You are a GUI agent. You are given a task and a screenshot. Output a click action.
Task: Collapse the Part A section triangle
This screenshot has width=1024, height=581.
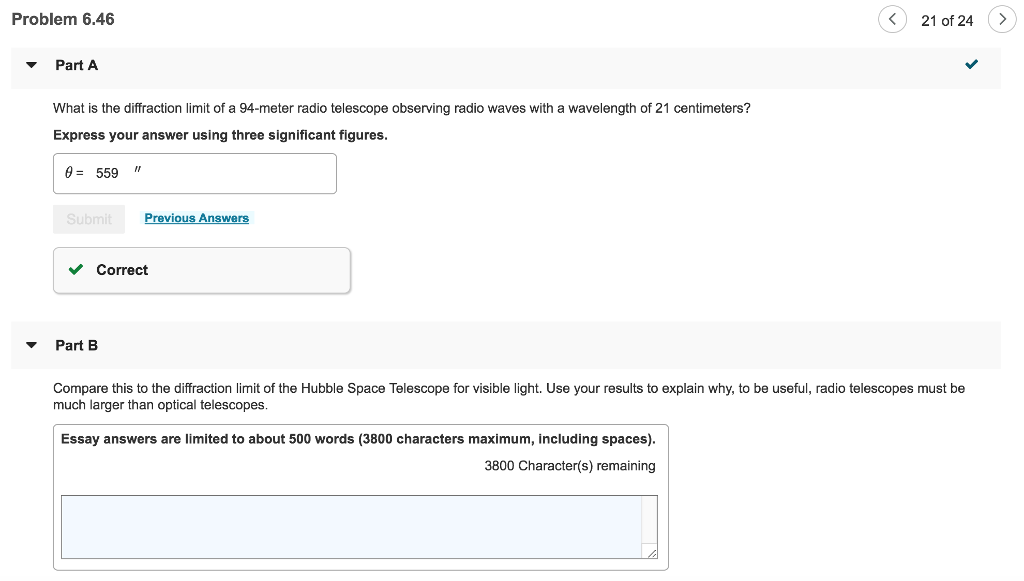pos(32,65)
